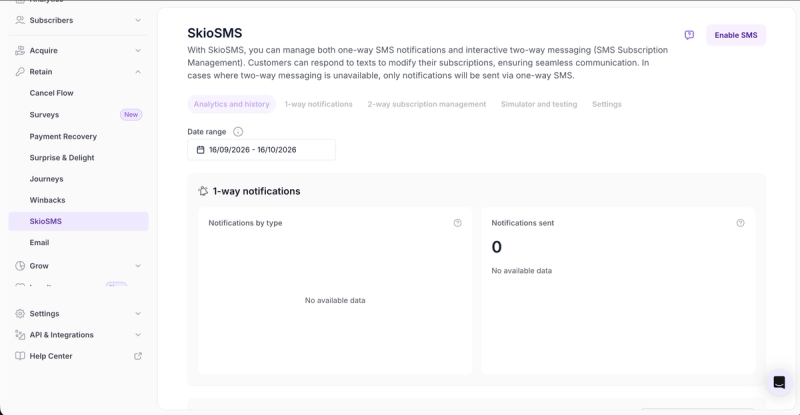Select SkioSMS in sidebar
This screenshot has height=415, width=800.
pos(79,222)
